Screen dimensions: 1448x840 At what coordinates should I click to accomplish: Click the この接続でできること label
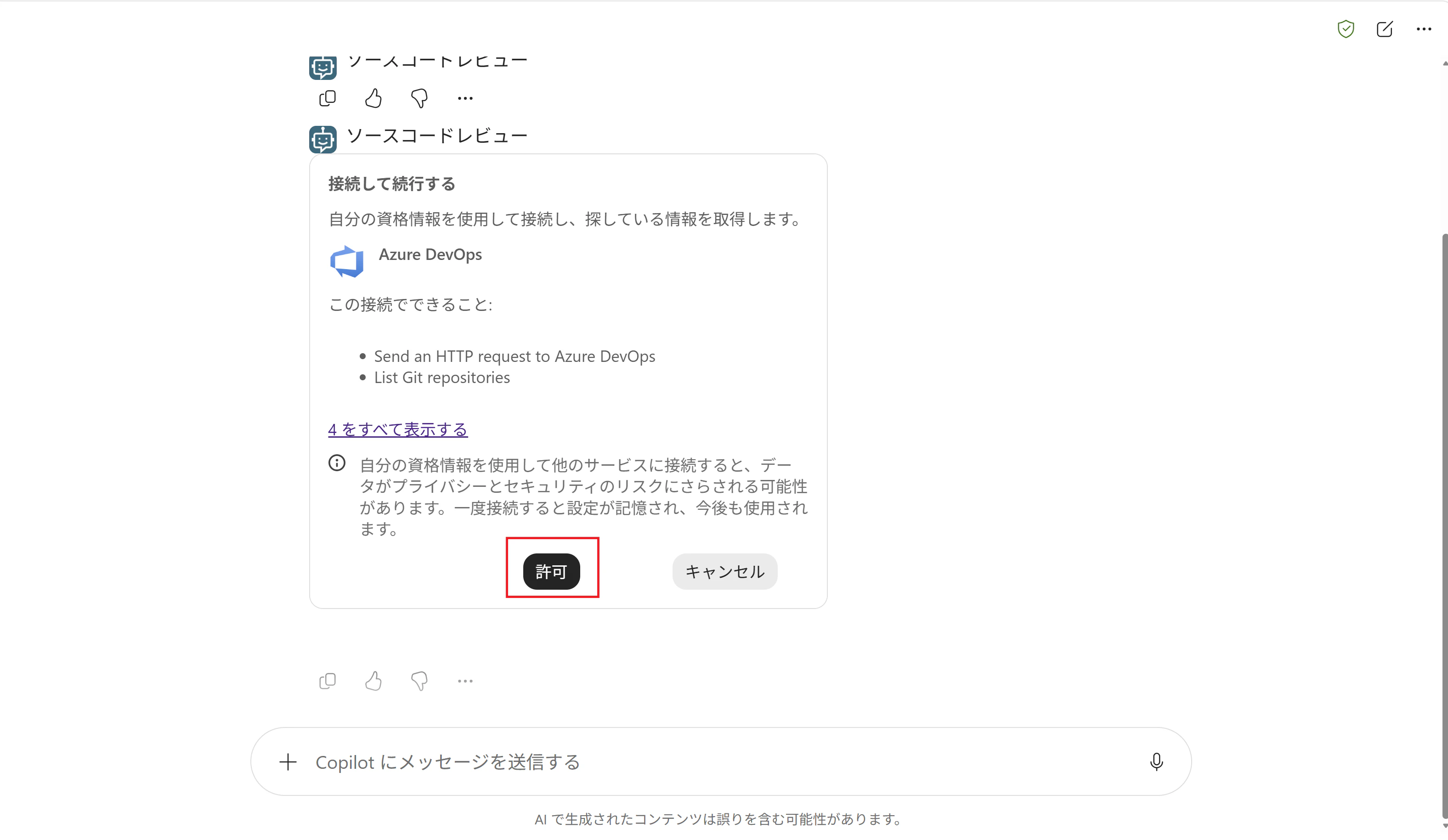click(x=410, y=304)
